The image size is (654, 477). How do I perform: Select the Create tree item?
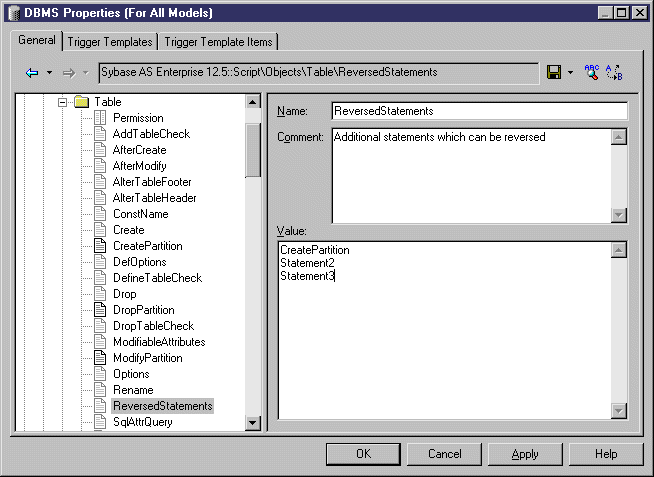coord(128,230)
